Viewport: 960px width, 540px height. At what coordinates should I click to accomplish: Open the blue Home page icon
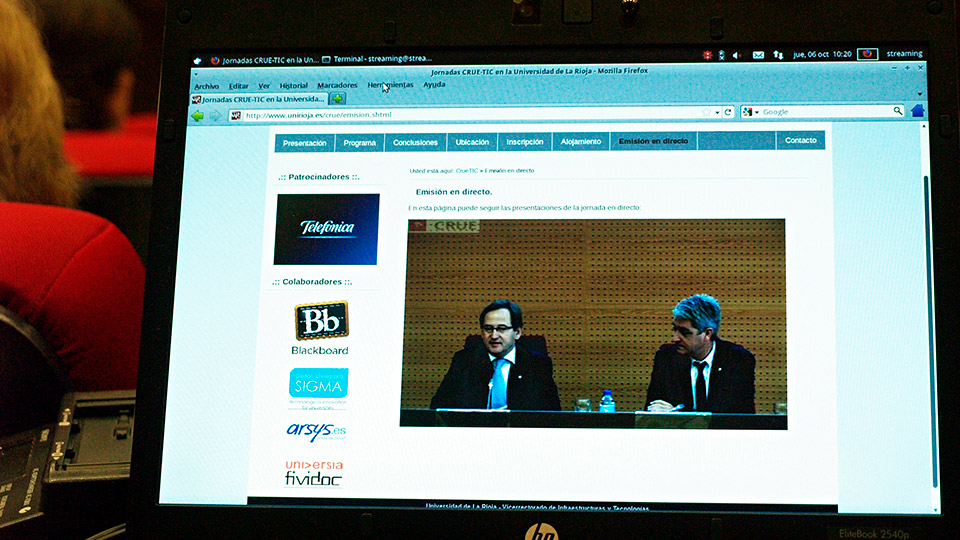point(917,111)
